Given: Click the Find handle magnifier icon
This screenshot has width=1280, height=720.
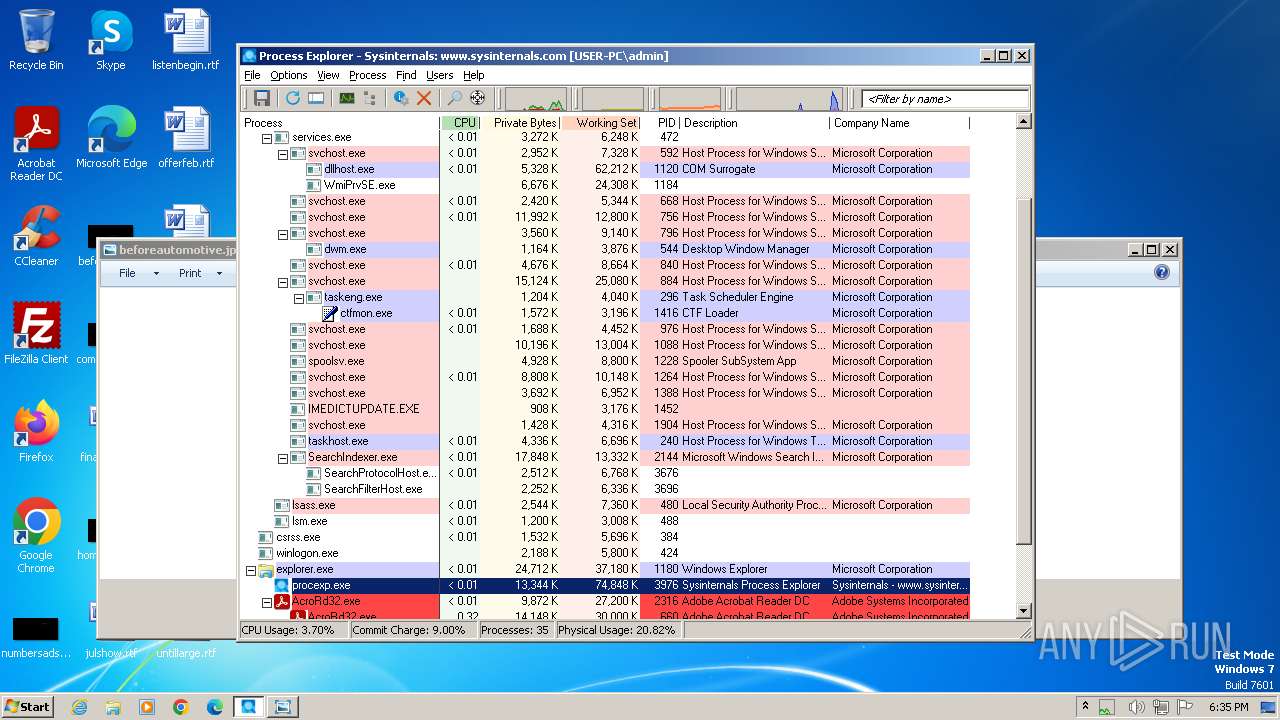Looking at the screenshot, I should tap(454, 98).
